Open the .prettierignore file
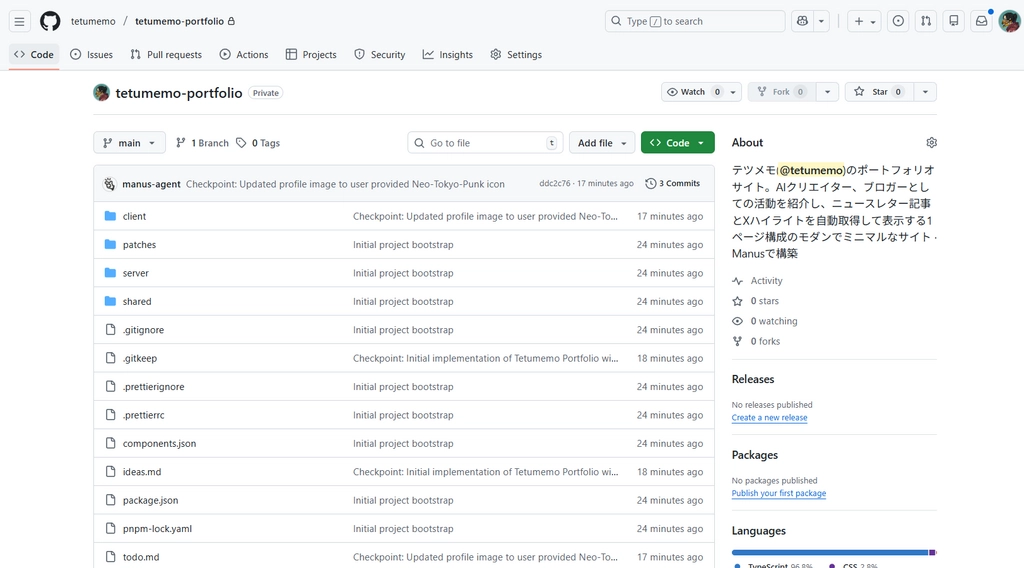This screenshot has height=568, width=1024. (153, 387)
